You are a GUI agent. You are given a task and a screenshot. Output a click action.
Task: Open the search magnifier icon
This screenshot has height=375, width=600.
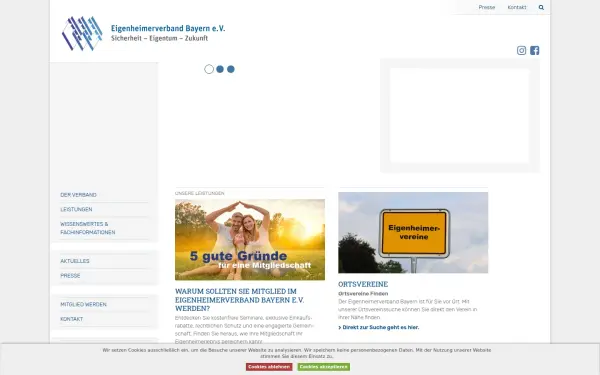pos(541,7)
